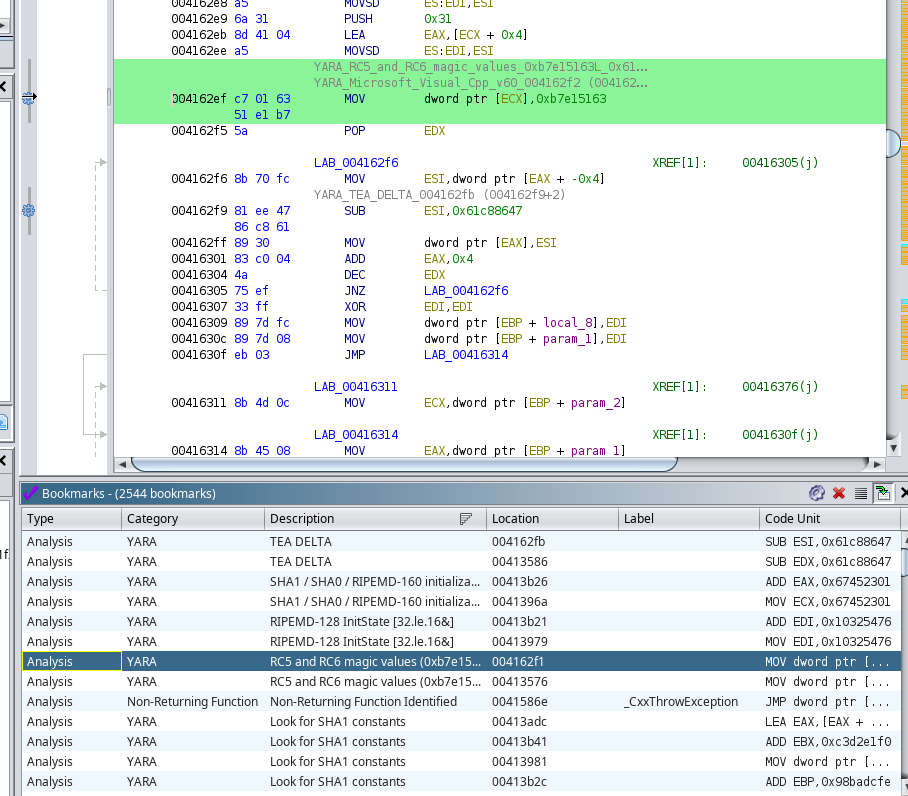The image size is (908, 796).
Task: Select SHA1 constants bookmark at 00413b2c
Action: pyautogui.click(x=461, y=782)
